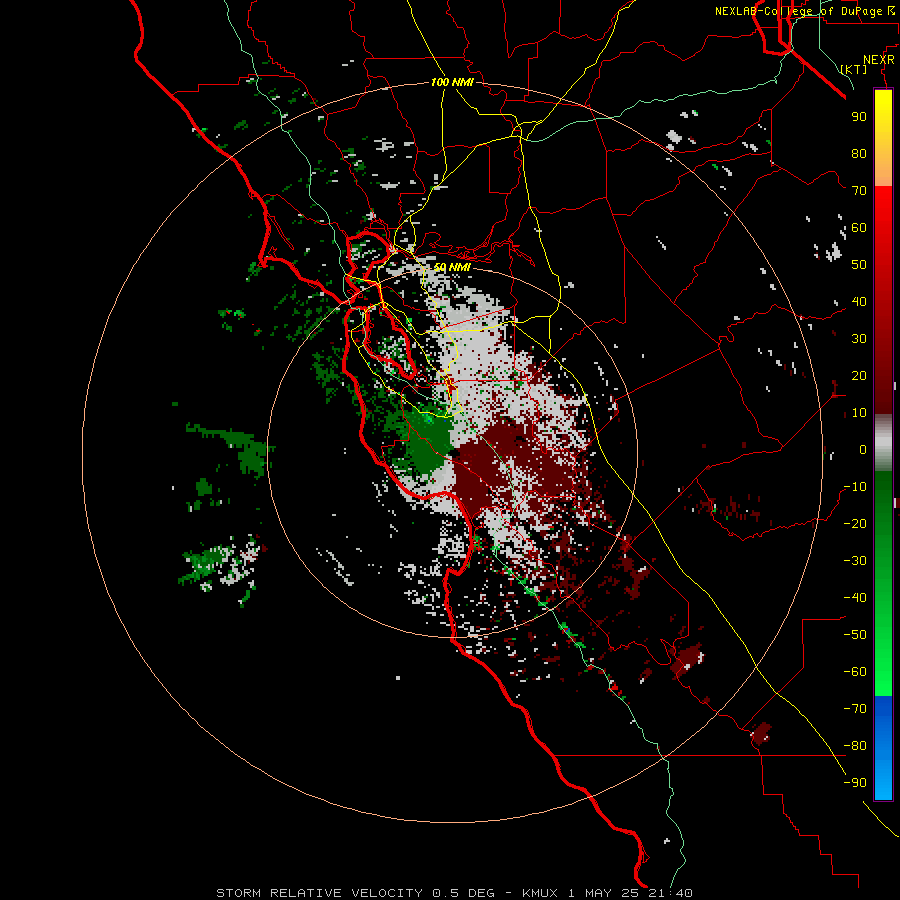Click the -60 value on the velocity scale
The image size is (900, 900).
click(855, 672)
